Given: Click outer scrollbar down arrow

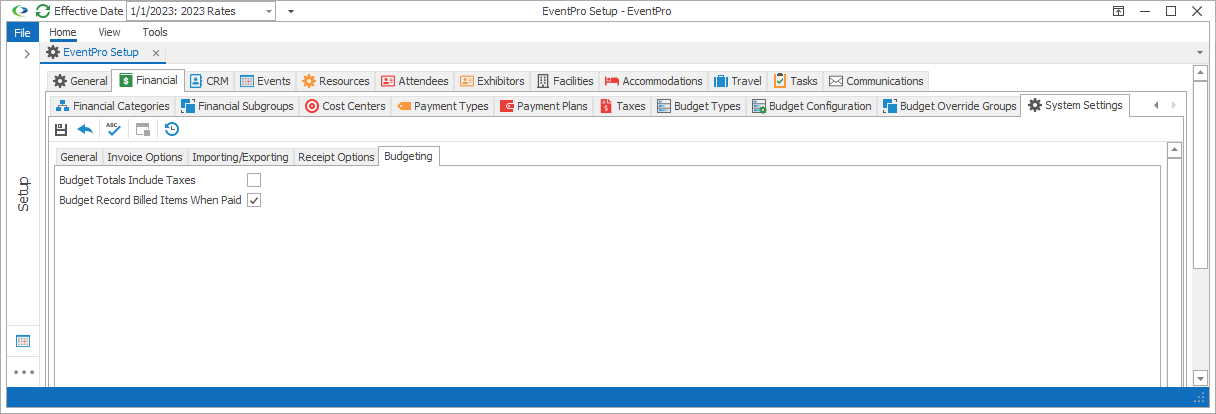Looking at the screenshot, I should pyautogui.click(x=1201, y=379).
